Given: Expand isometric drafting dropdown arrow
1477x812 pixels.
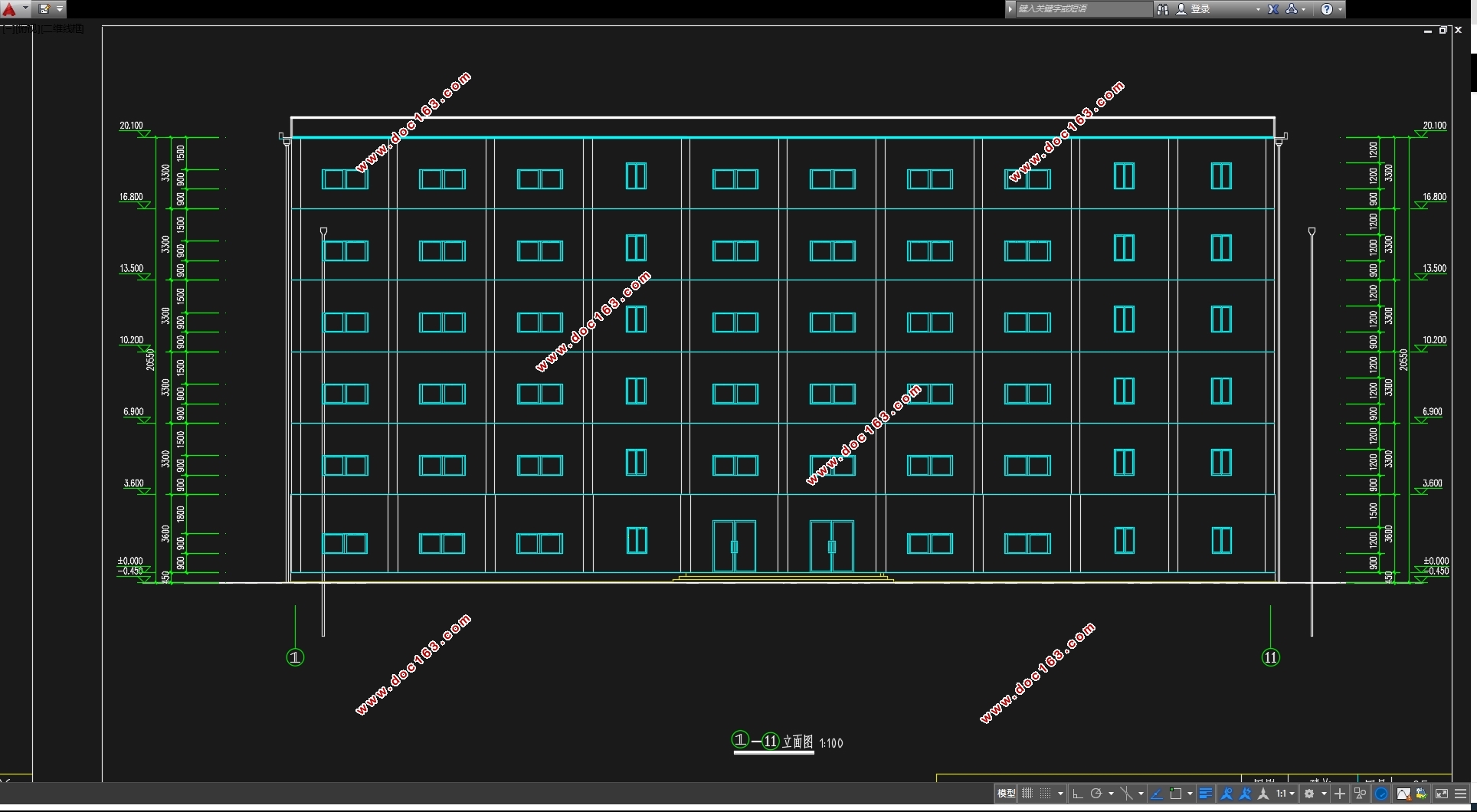Looking at the screenshot, I should [x=1141, y=794].
